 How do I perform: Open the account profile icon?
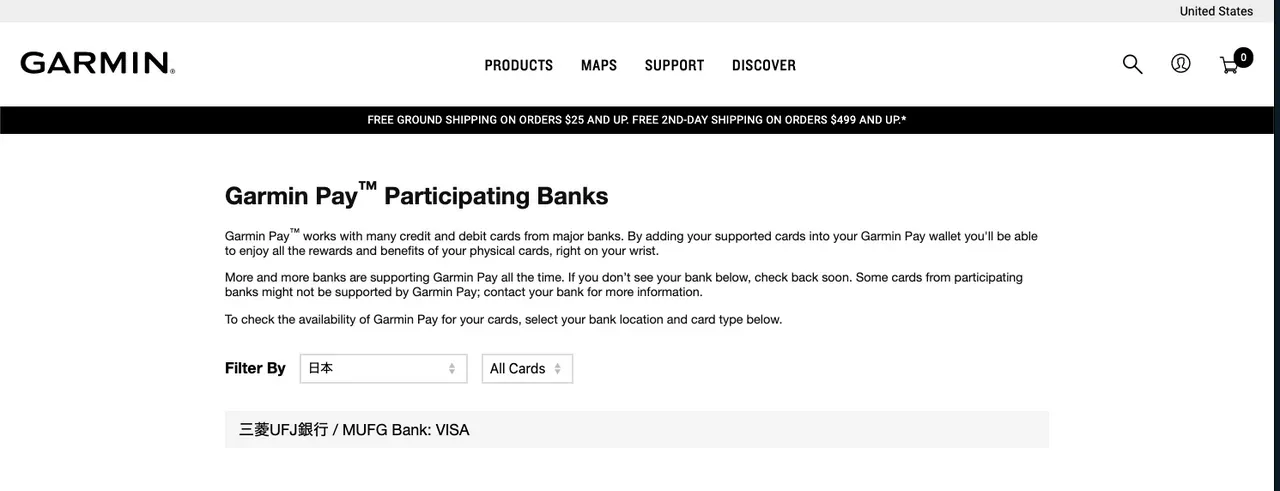tap(1181, 64)
